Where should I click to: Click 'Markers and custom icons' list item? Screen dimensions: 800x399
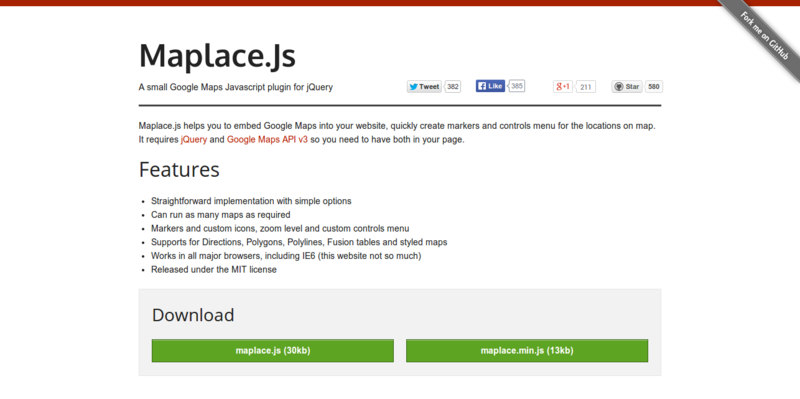[x=280, y=229]
